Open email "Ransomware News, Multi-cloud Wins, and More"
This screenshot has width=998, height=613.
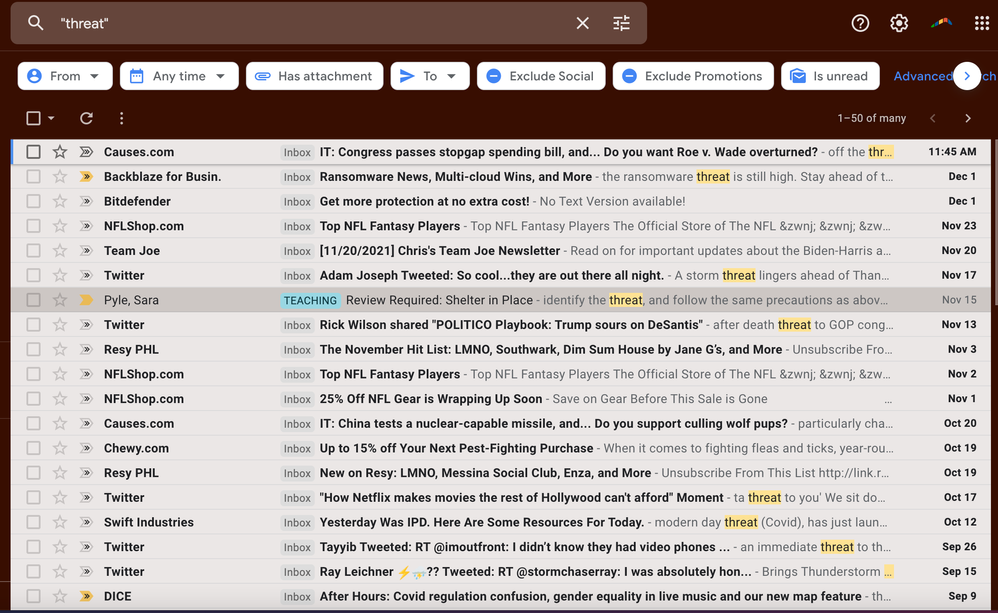tap(456, 177)
